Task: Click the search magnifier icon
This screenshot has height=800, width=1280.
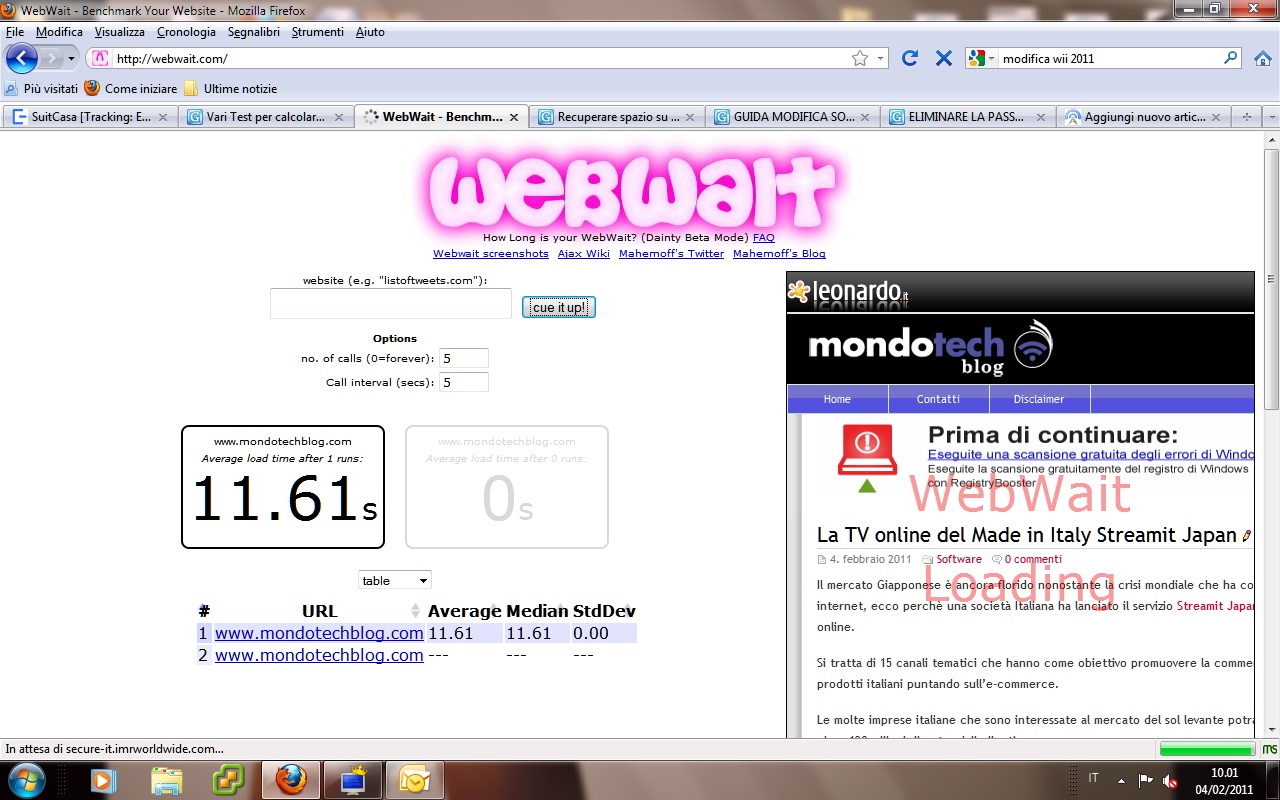Action: tap(1231, 58)
